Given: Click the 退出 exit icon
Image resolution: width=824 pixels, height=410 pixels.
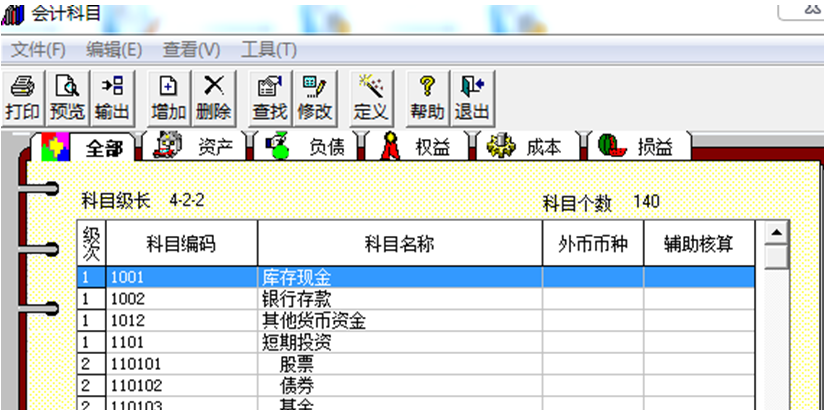Looking at the screenshot, I should 472,98.
